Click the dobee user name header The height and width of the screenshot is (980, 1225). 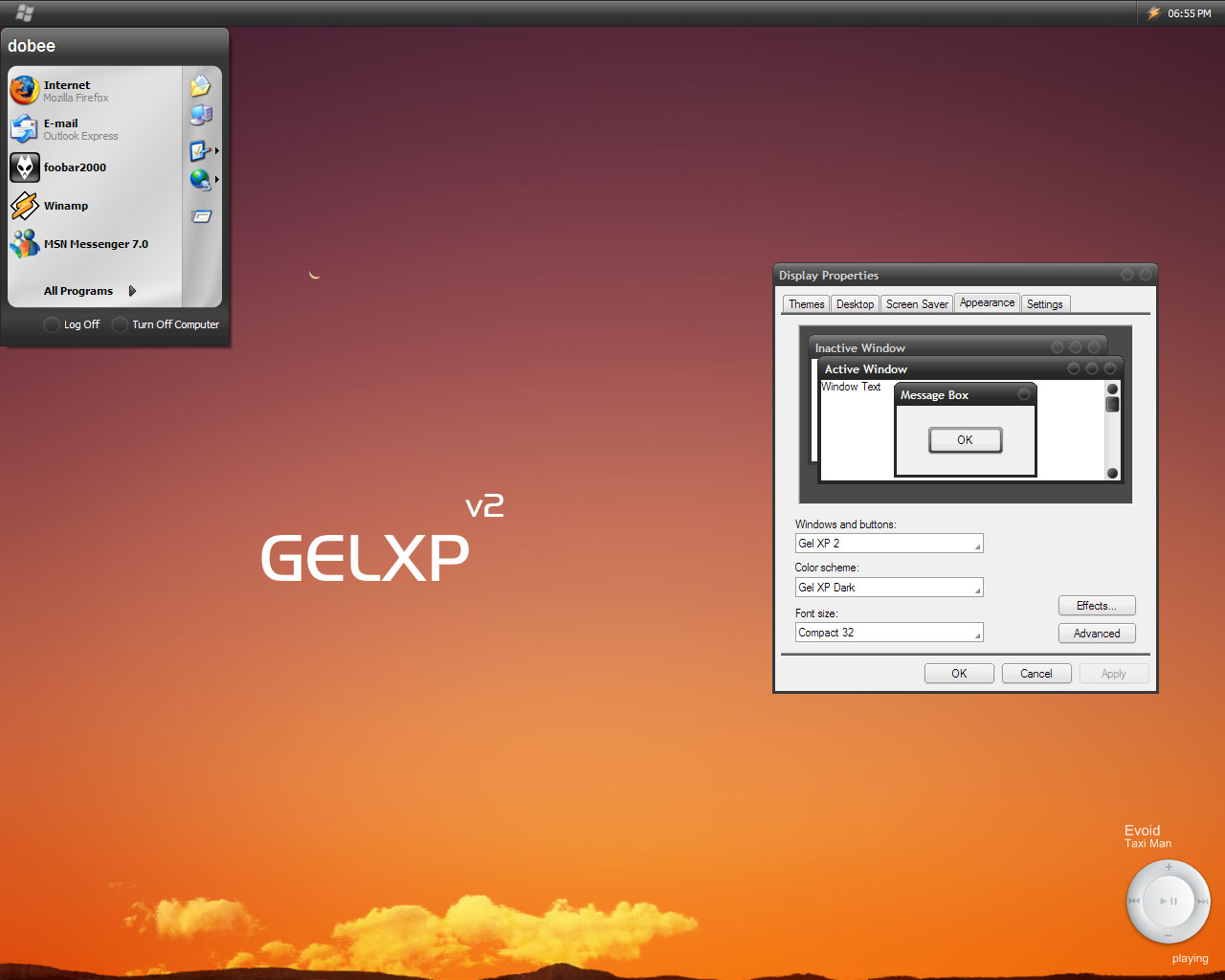32,46
